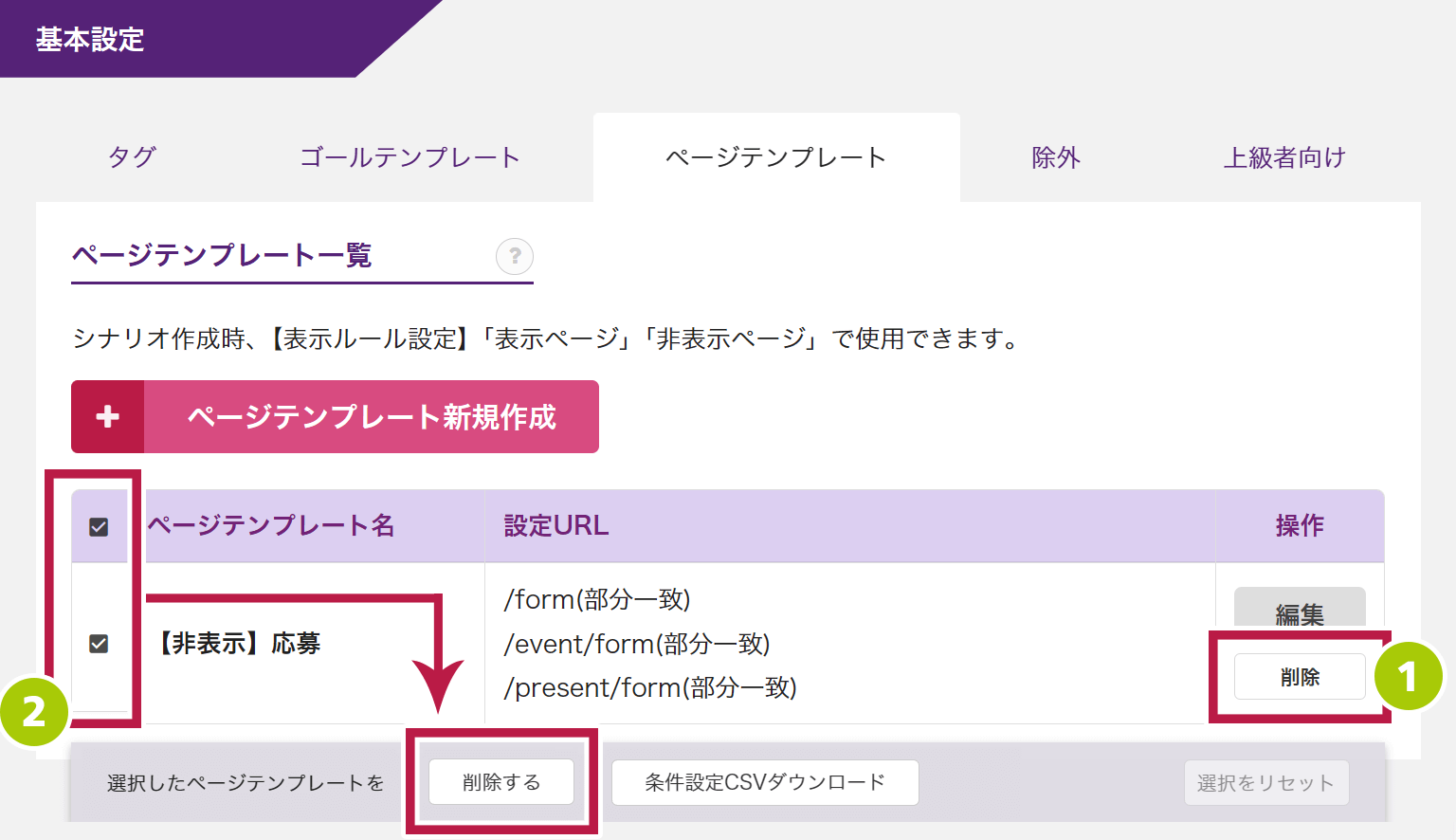Click the 設定URL column header
1456x840 pixels.
pyautogui.click(x=556, y=526)
